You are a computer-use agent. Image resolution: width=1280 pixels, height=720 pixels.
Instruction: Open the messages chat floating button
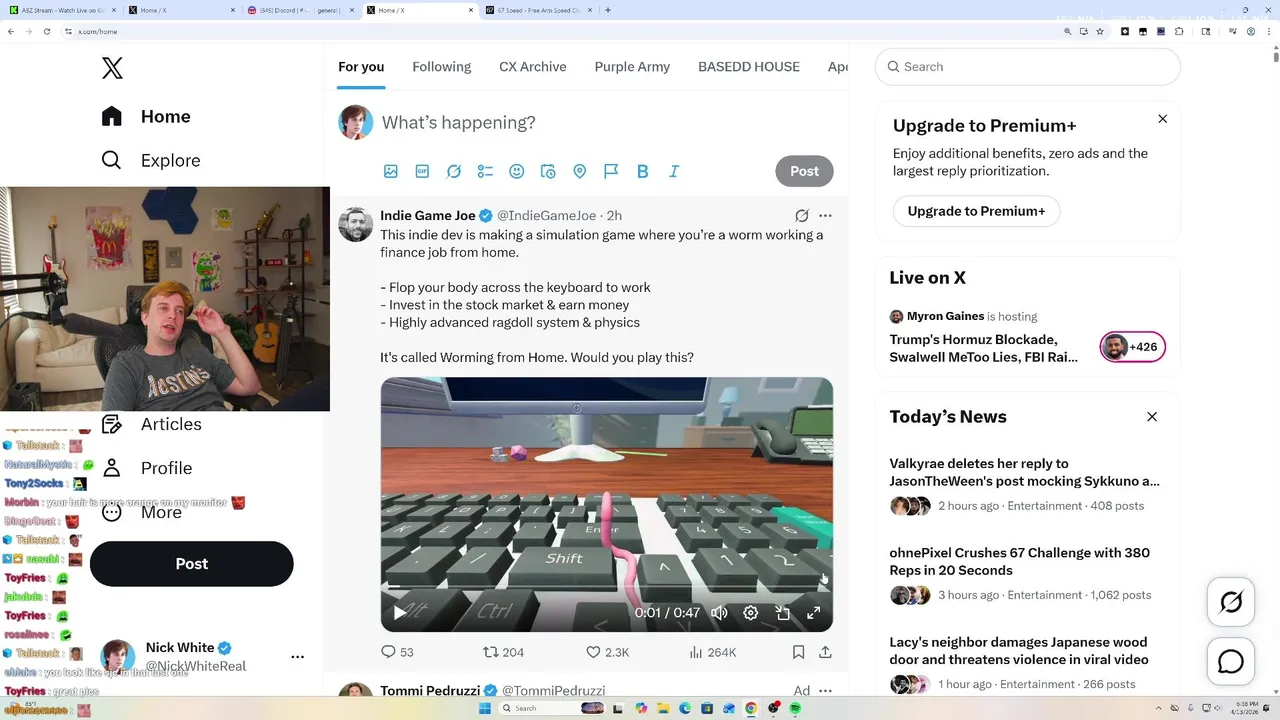click(1231, 662)
